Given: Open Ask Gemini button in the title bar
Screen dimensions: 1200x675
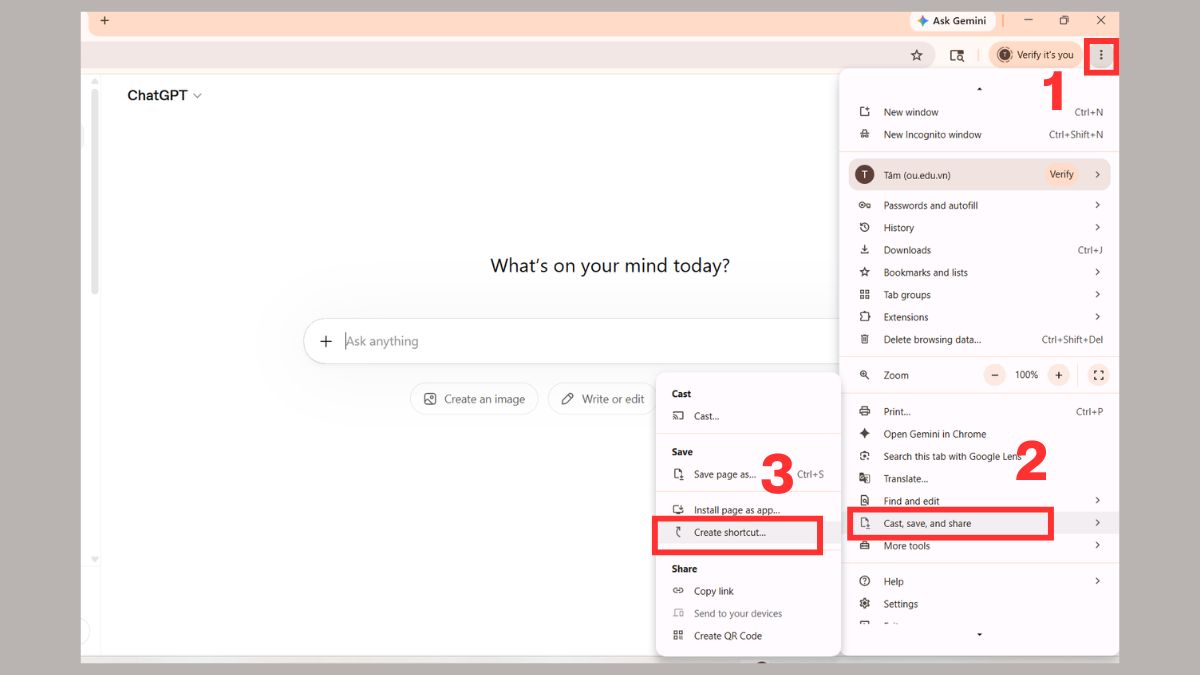Looking at the screenshot, I should (x=951, y=20).
